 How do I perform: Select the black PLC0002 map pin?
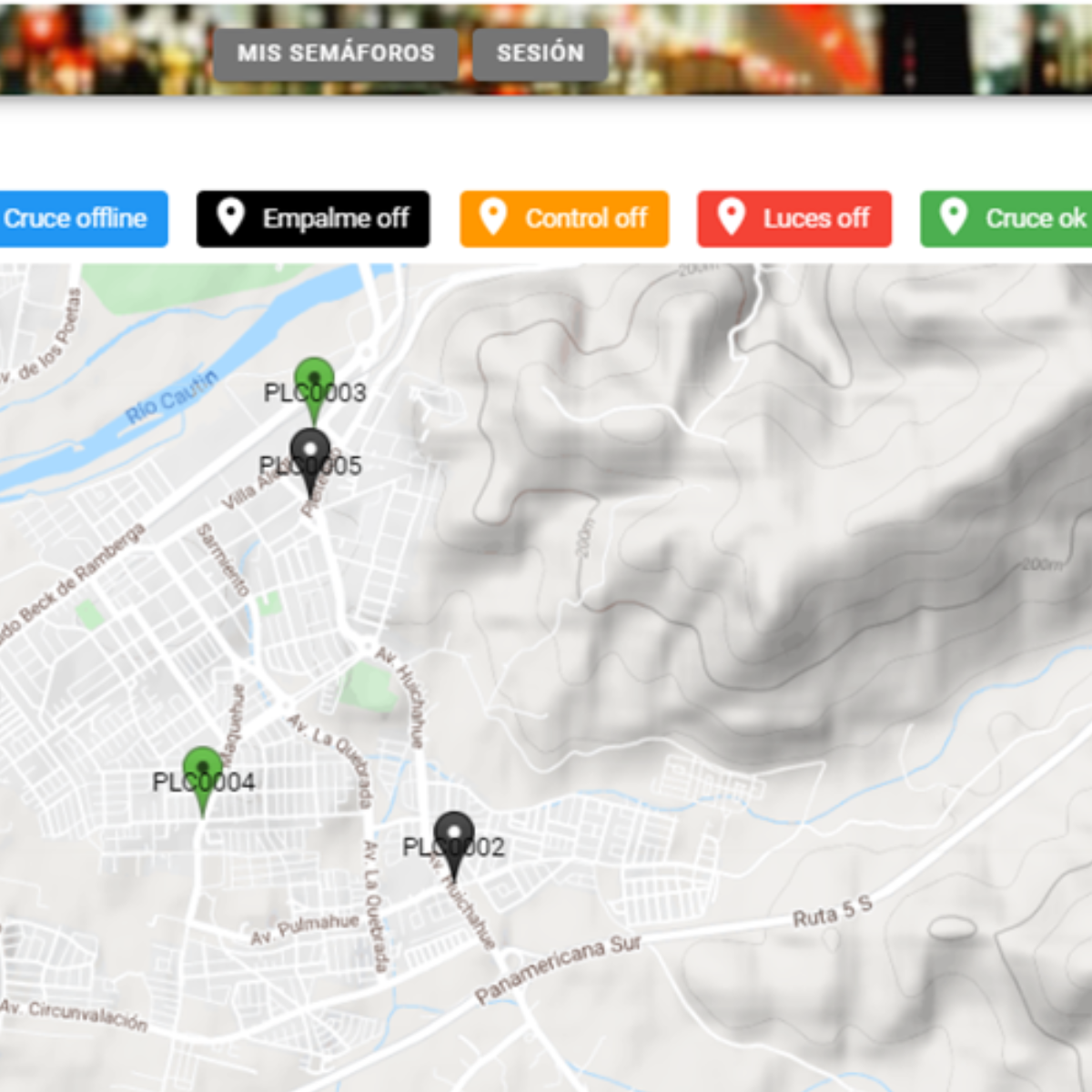tap(453, 838)
